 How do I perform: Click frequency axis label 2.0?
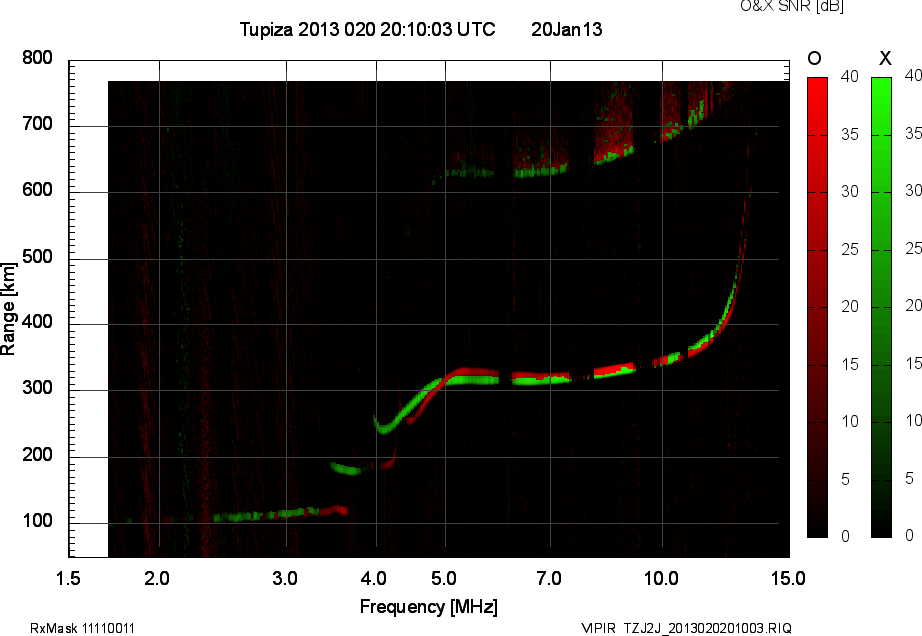157,579
